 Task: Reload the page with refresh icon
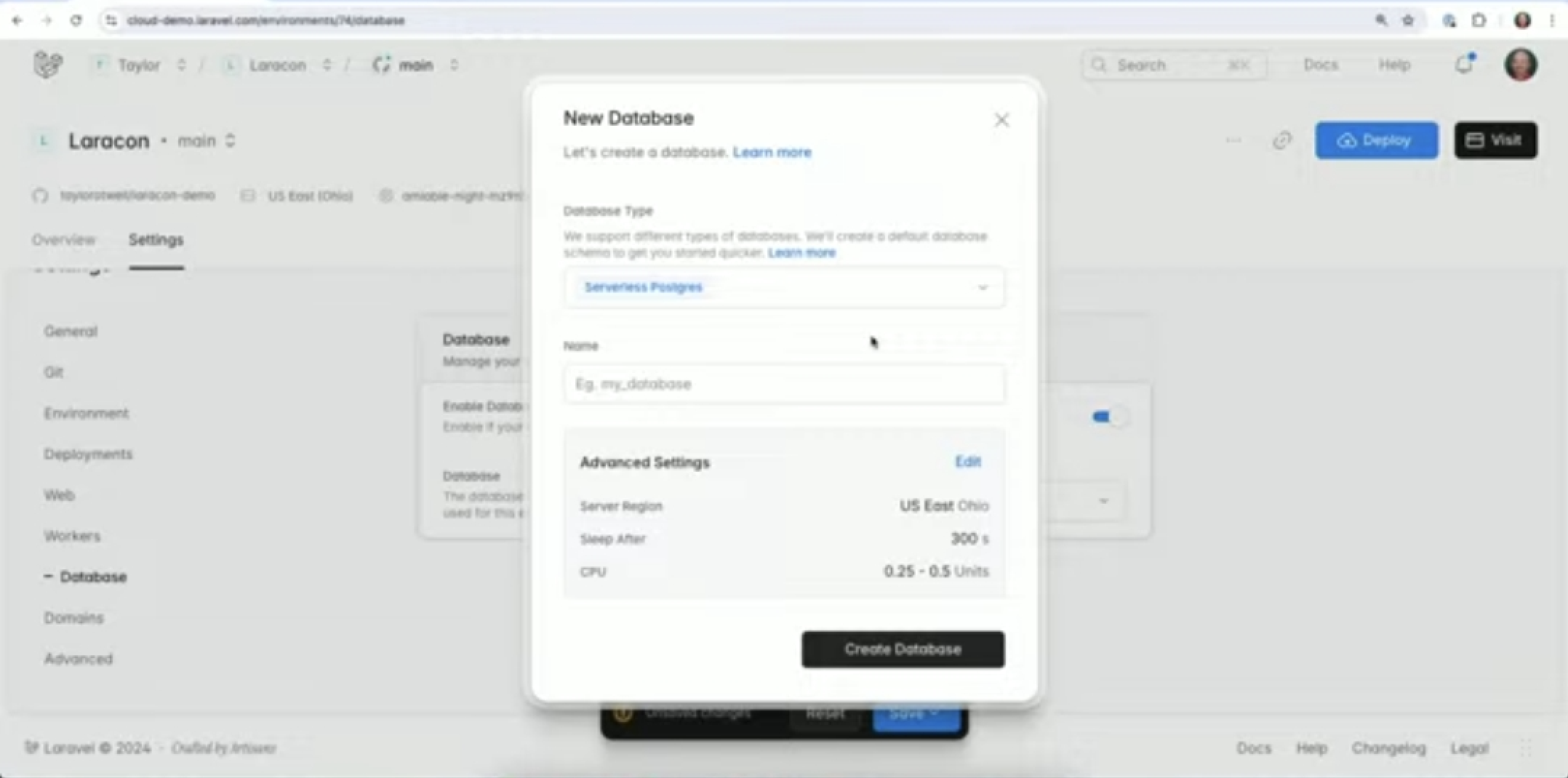(76, 20)
